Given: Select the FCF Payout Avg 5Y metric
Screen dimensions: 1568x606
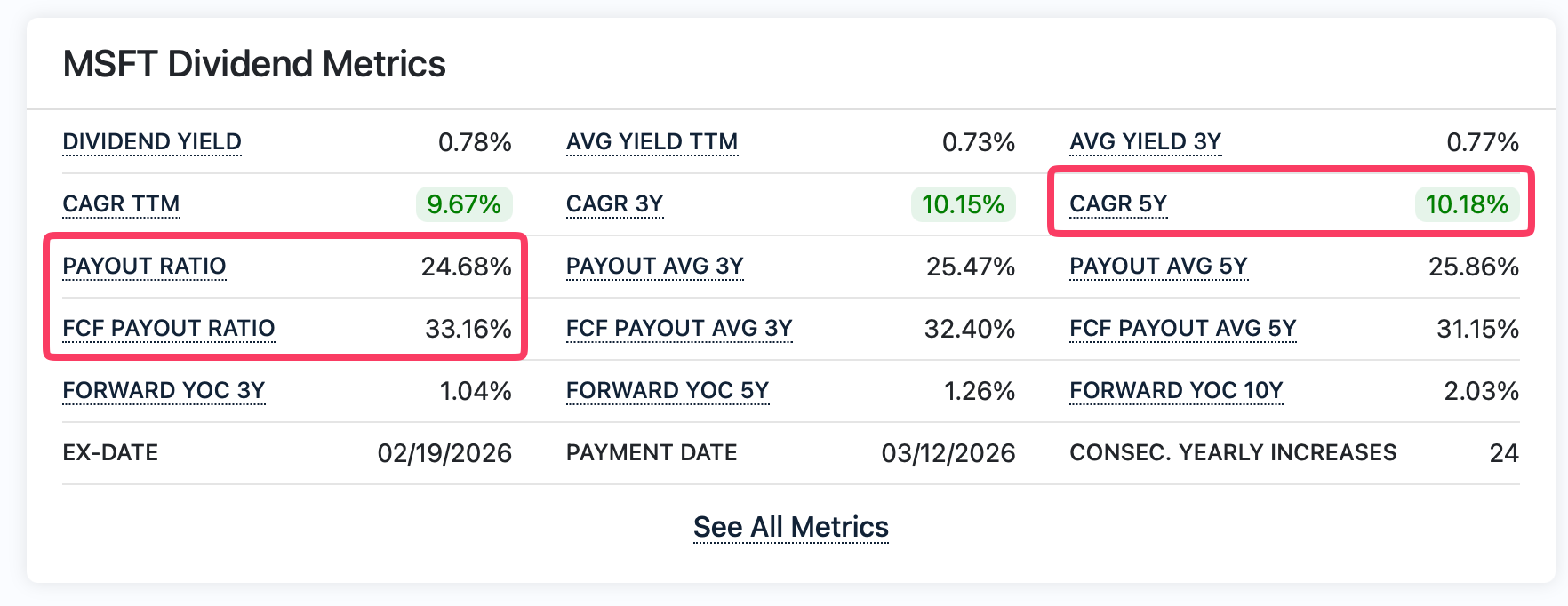Looking at the screenshot, I should (x=1182, y=328).
